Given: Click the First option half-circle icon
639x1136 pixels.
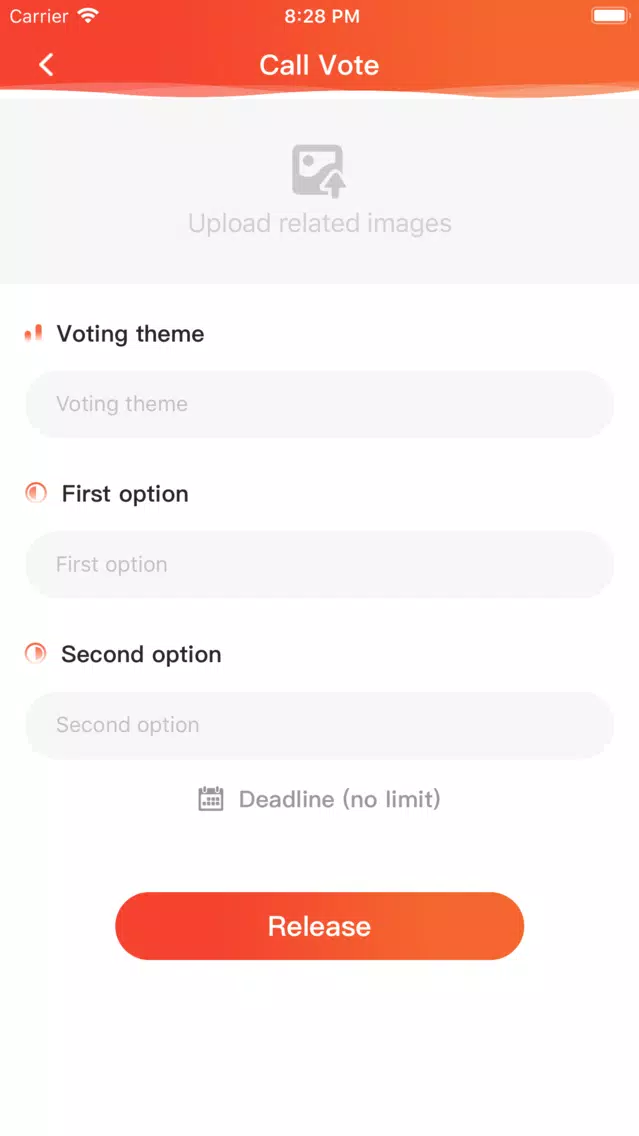Looking at the screenshot, I should (36, 493).
